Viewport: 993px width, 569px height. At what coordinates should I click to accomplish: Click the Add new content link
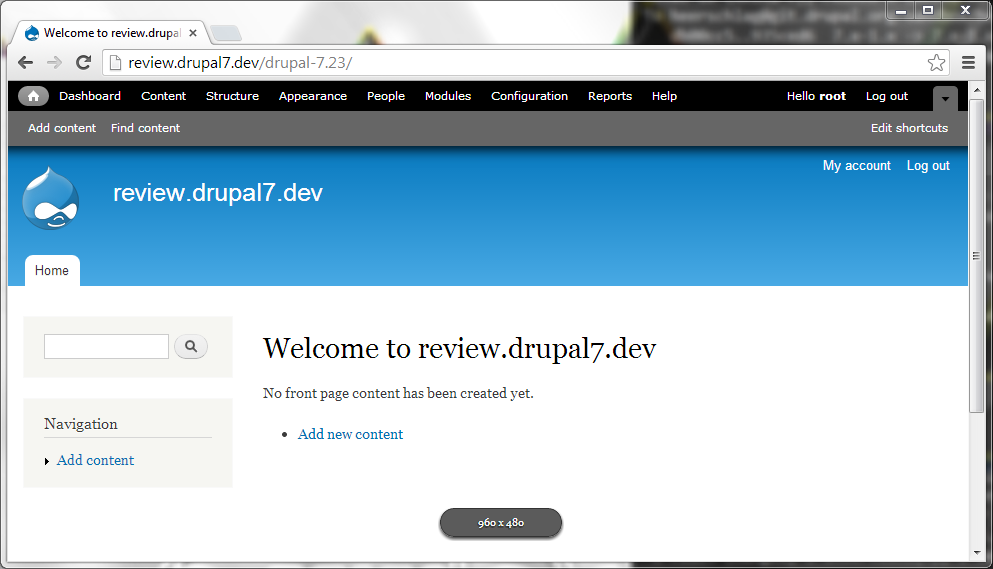350,434
